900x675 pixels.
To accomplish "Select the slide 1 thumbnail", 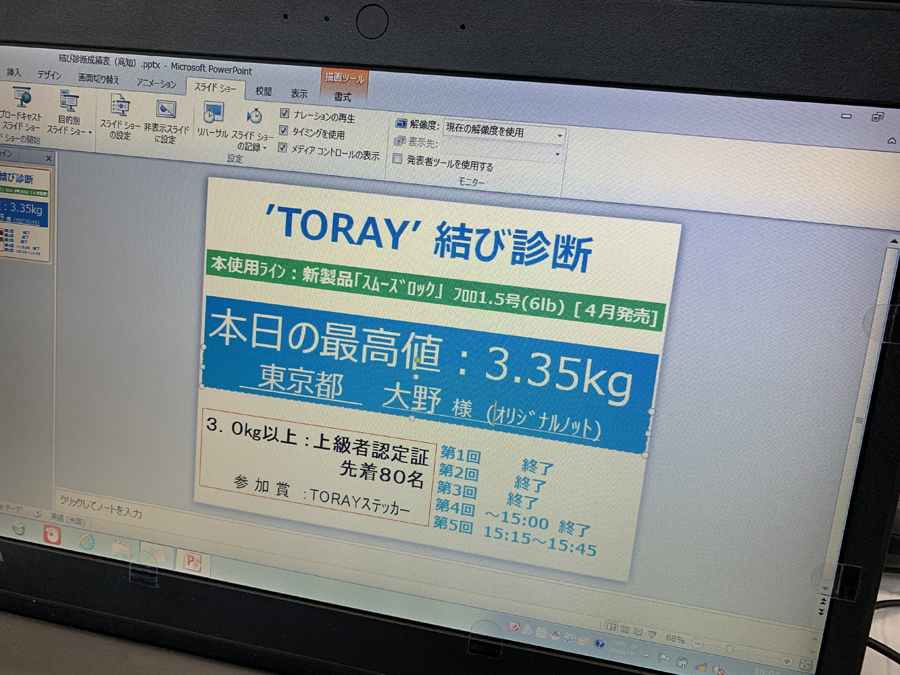I will point(25,214).
